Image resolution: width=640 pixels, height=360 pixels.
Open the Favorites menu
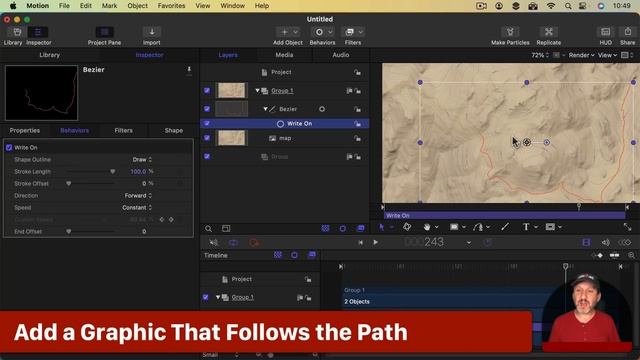(x=171, y=6)
